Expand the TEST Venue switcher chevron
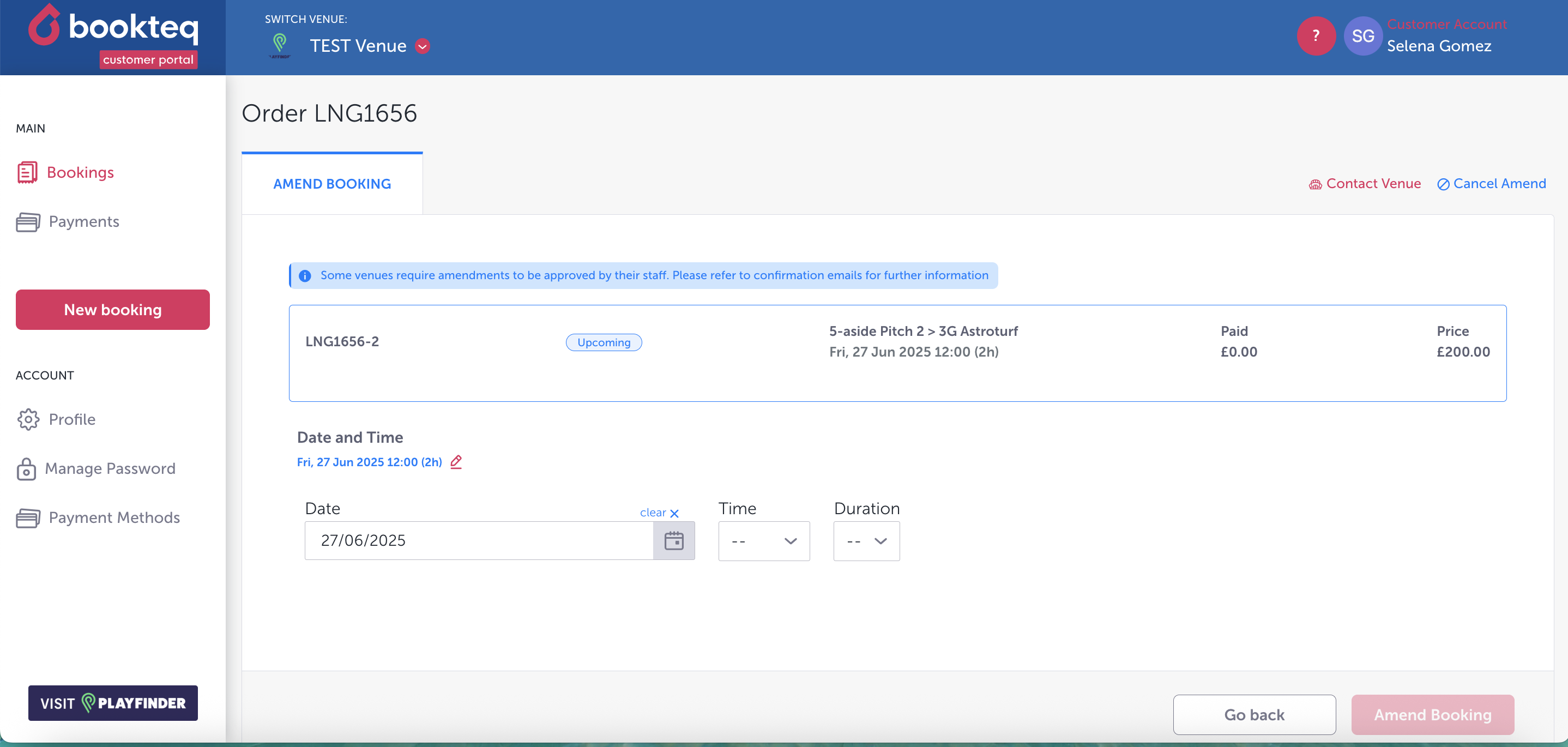This screenshot has width=1568, height=747. [423, 46]
